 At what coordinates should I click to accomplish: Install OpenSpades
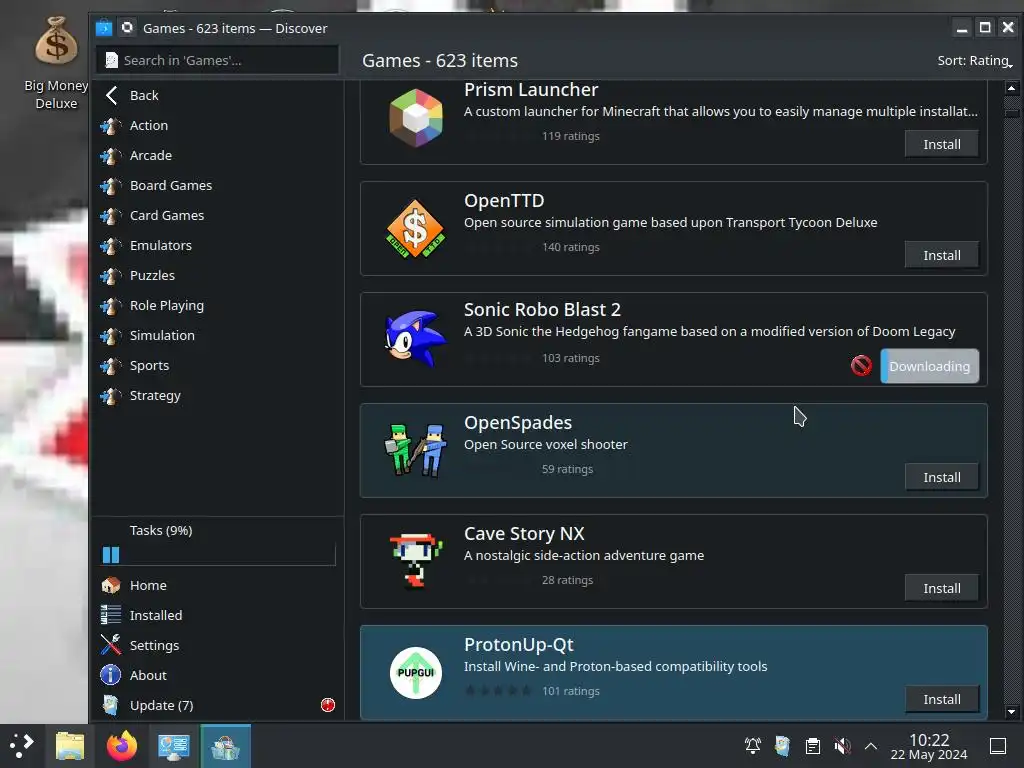(942, 477)
